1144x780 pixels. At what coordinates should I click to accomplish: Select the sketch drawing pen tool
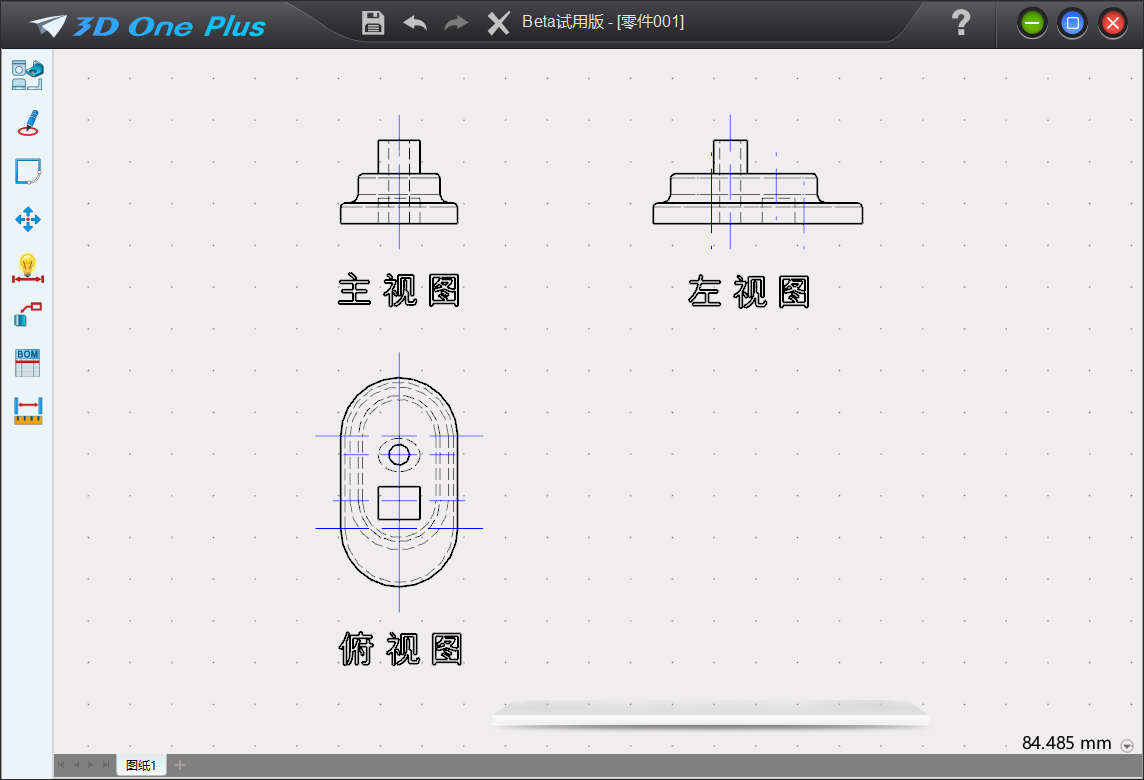[27, 123]
